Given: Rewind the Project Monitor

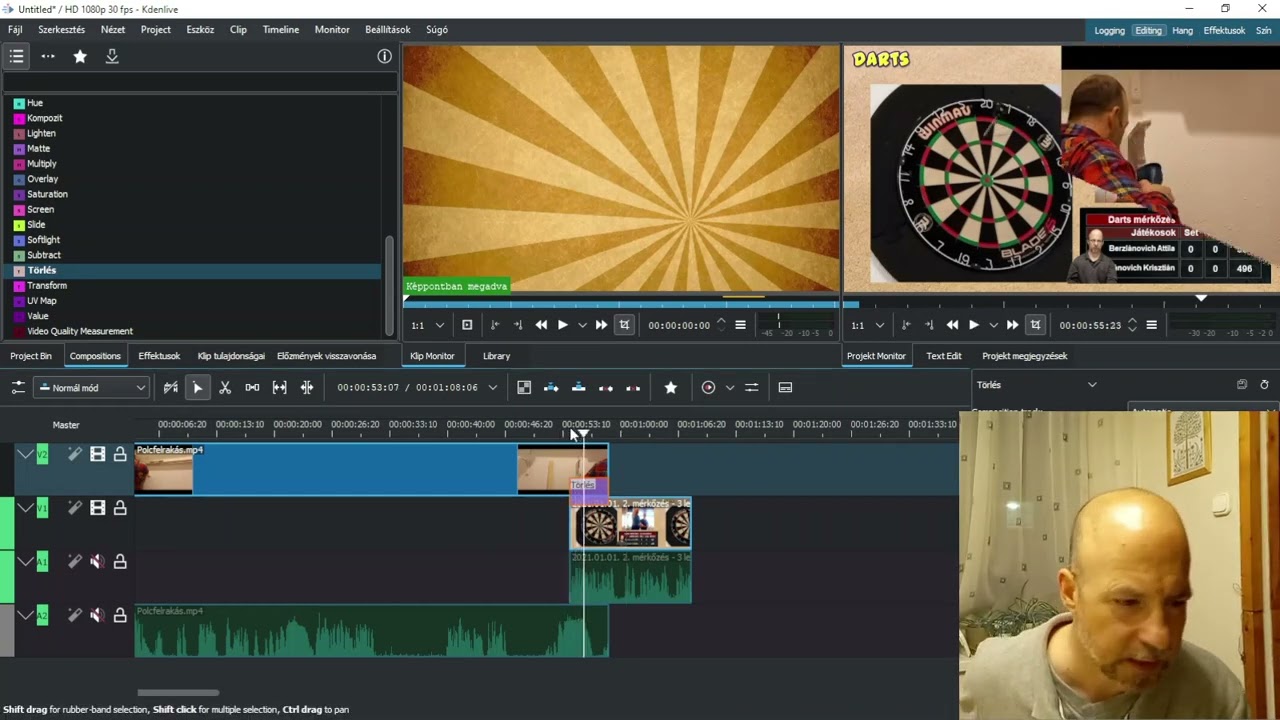Looking at the screenshot, I should (952, 325).
